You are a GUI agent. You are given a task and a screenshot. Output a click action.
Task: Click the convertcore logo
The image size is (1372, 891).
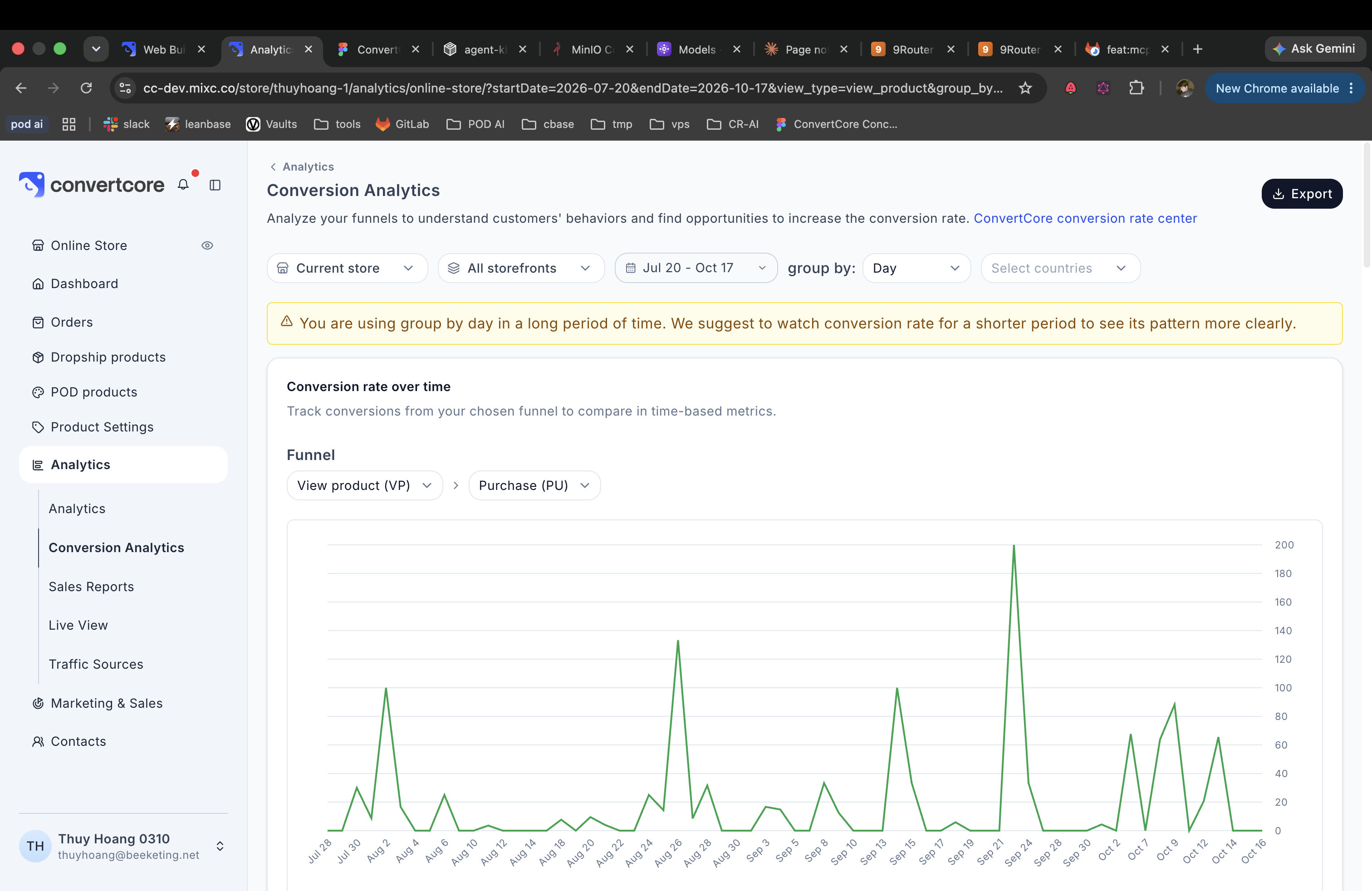tap(92, 185)
